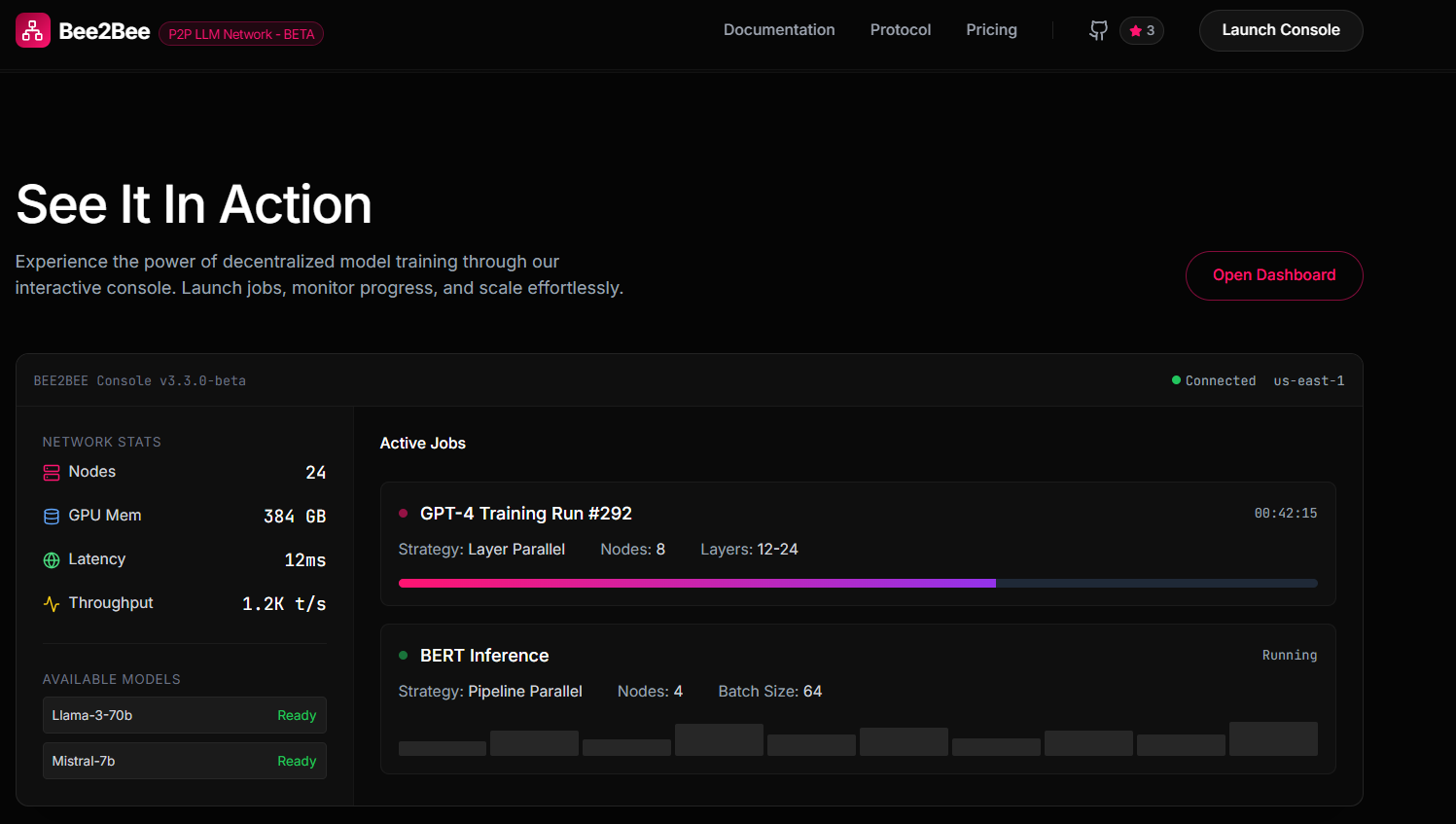1456x824 pixels.
Task: Select the Mistral-7b model row
Action: point(185,761)
